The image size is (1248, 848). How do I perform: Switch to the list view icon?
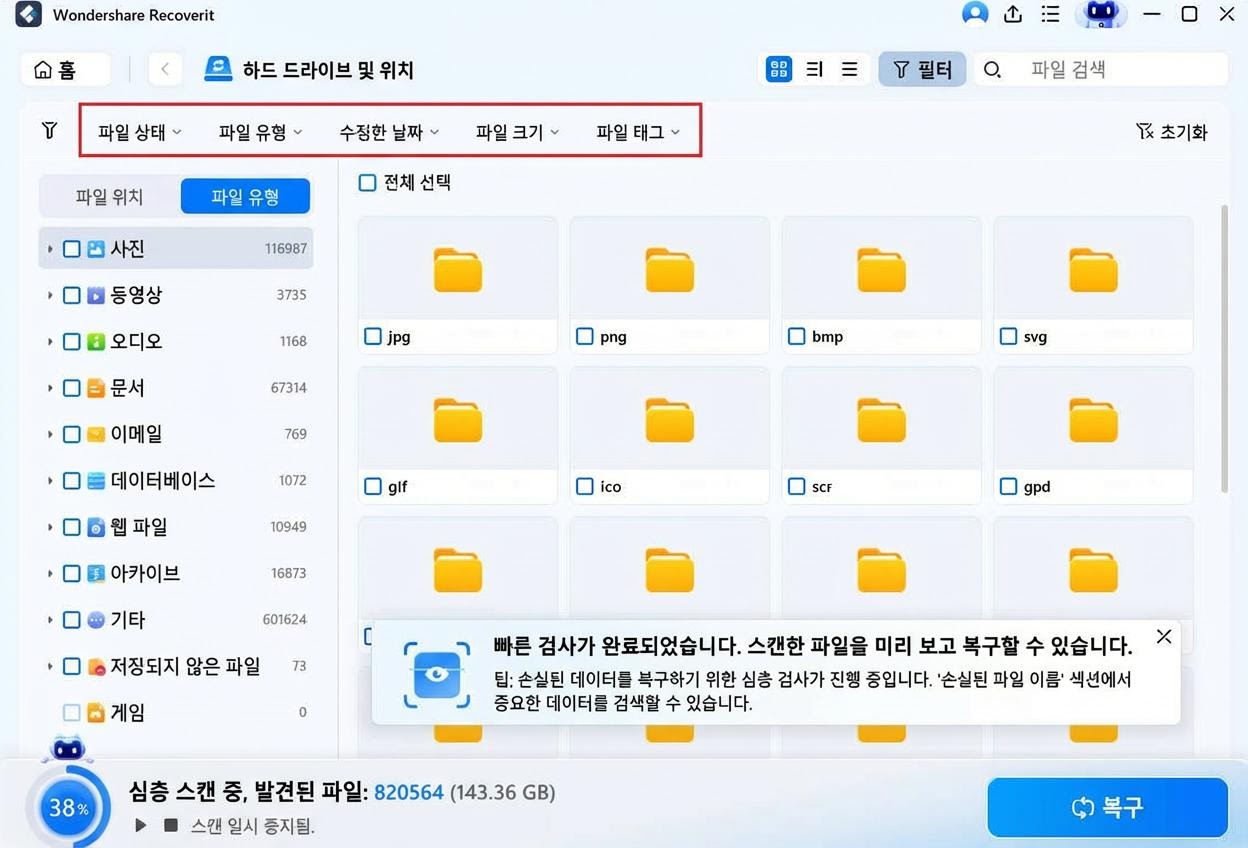(849, 69)
